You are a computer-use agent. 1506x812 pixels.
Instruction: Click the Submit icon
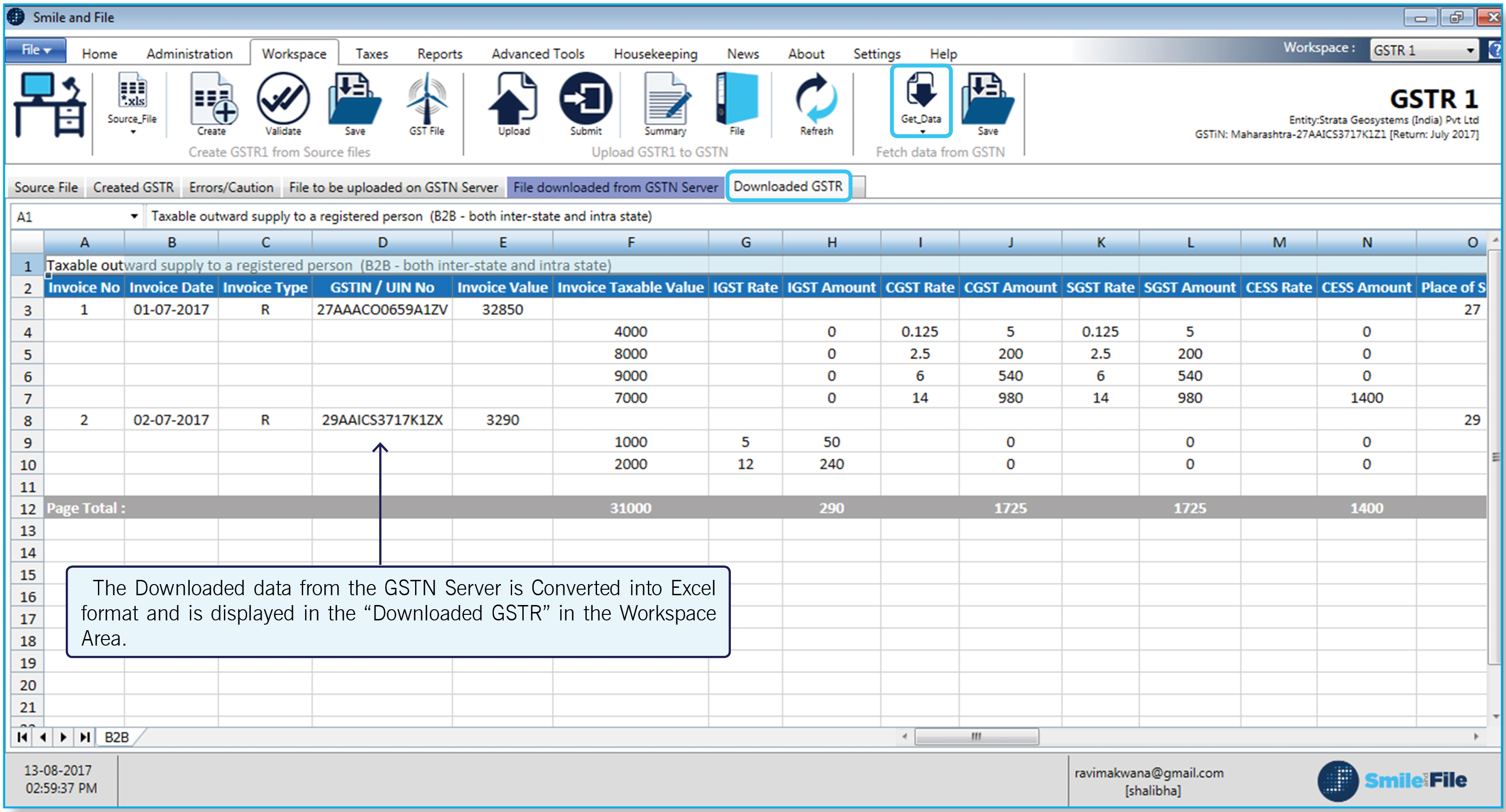(585, 99)
